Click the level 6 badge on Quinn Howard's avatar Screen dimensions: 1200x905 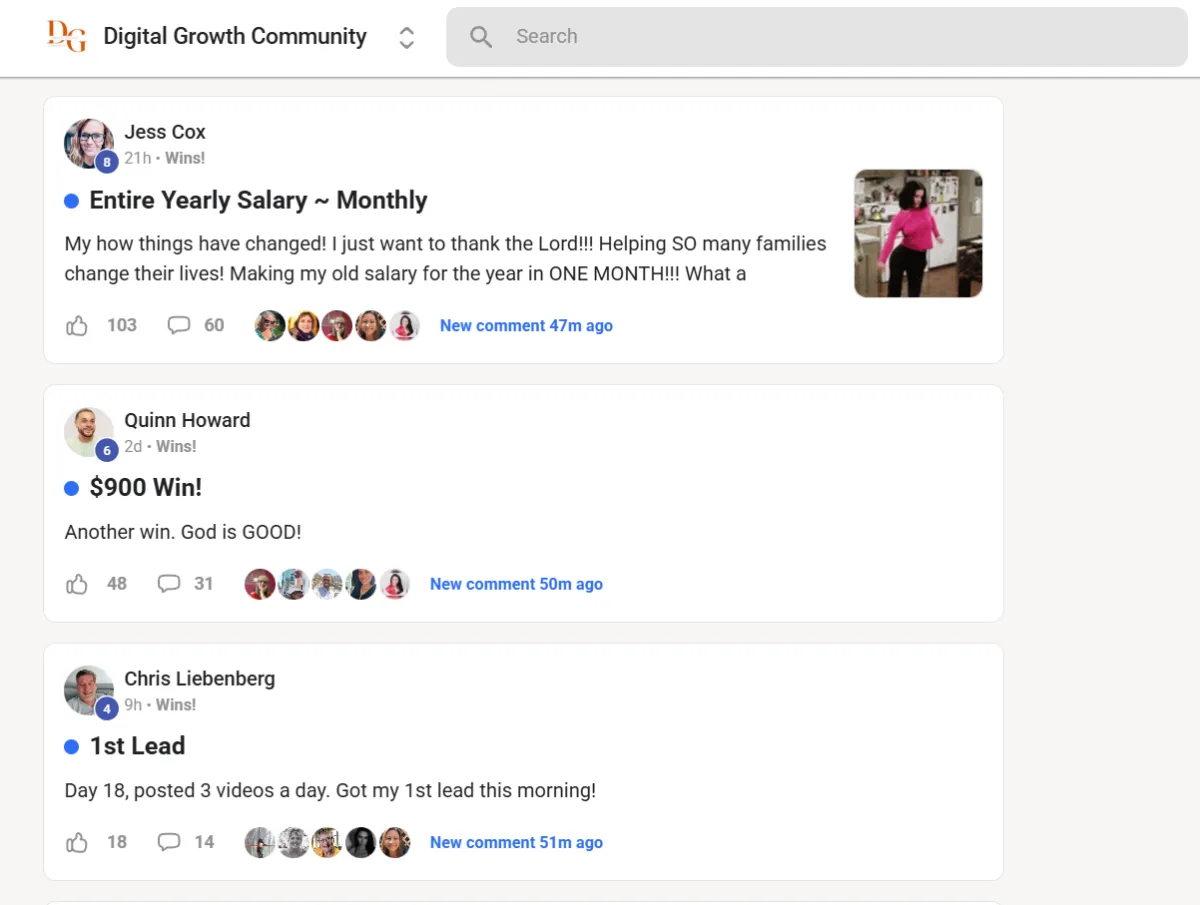click(107, 450)
